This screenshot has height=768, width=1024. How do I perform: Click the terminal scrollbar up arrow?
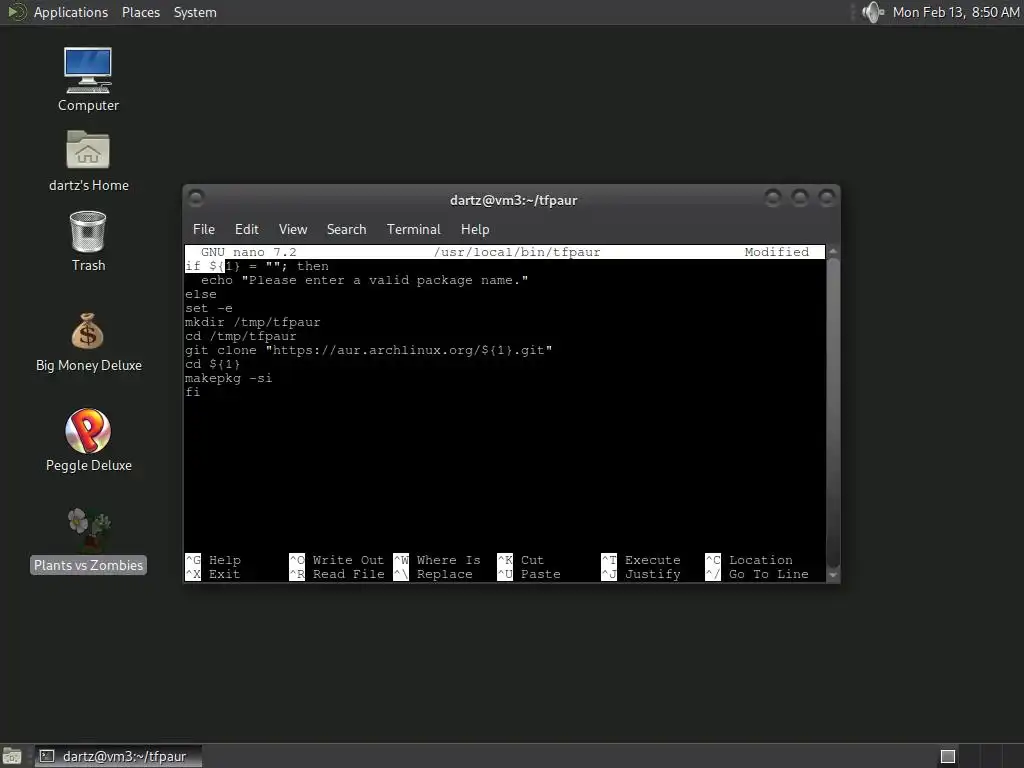[x=833, y=251]
